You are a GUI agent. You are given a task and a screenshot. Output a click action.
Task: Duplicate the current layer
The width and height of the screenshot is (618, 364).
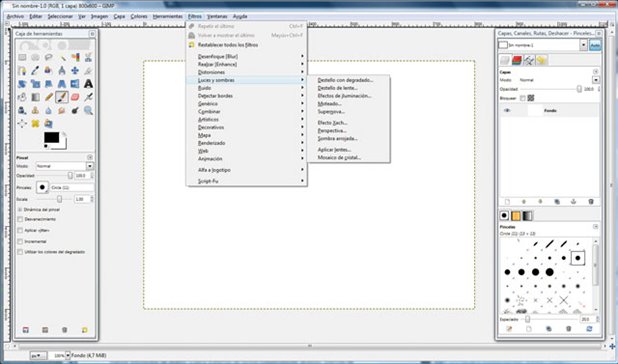point(557,202)
